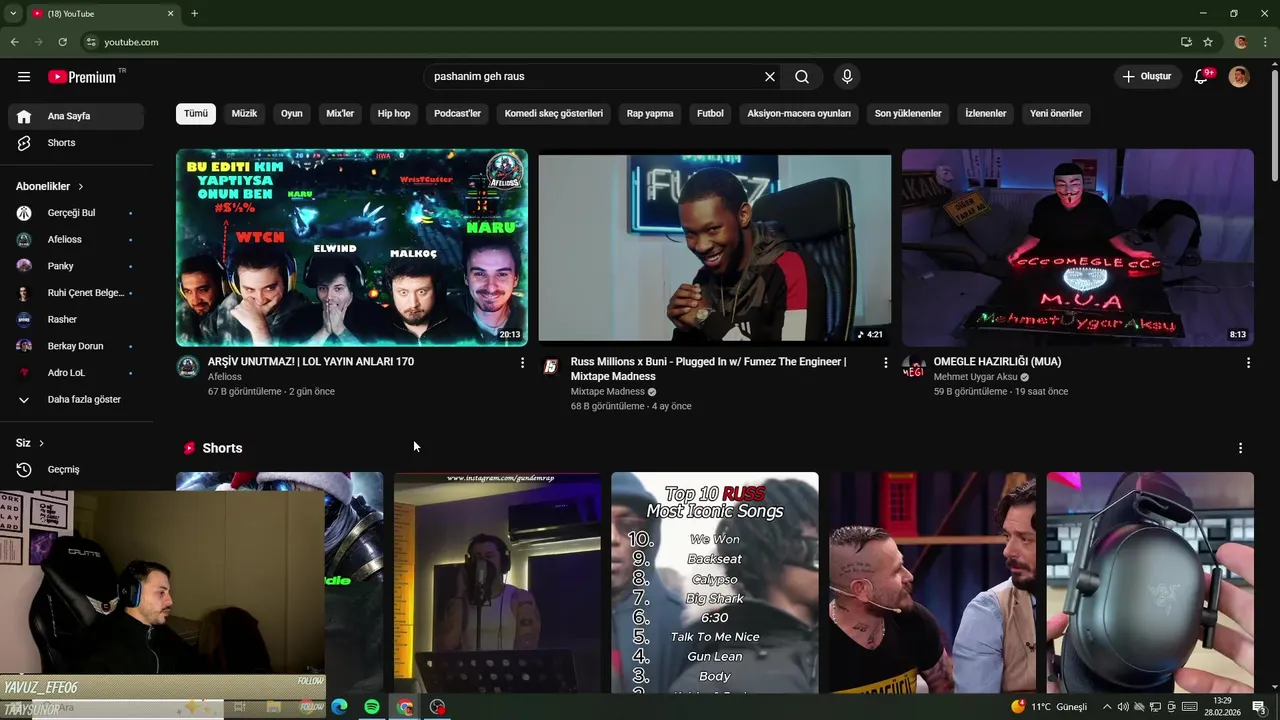Open Chrome from the taskbar
This screenshot has height=720, width=1280.
404,707
